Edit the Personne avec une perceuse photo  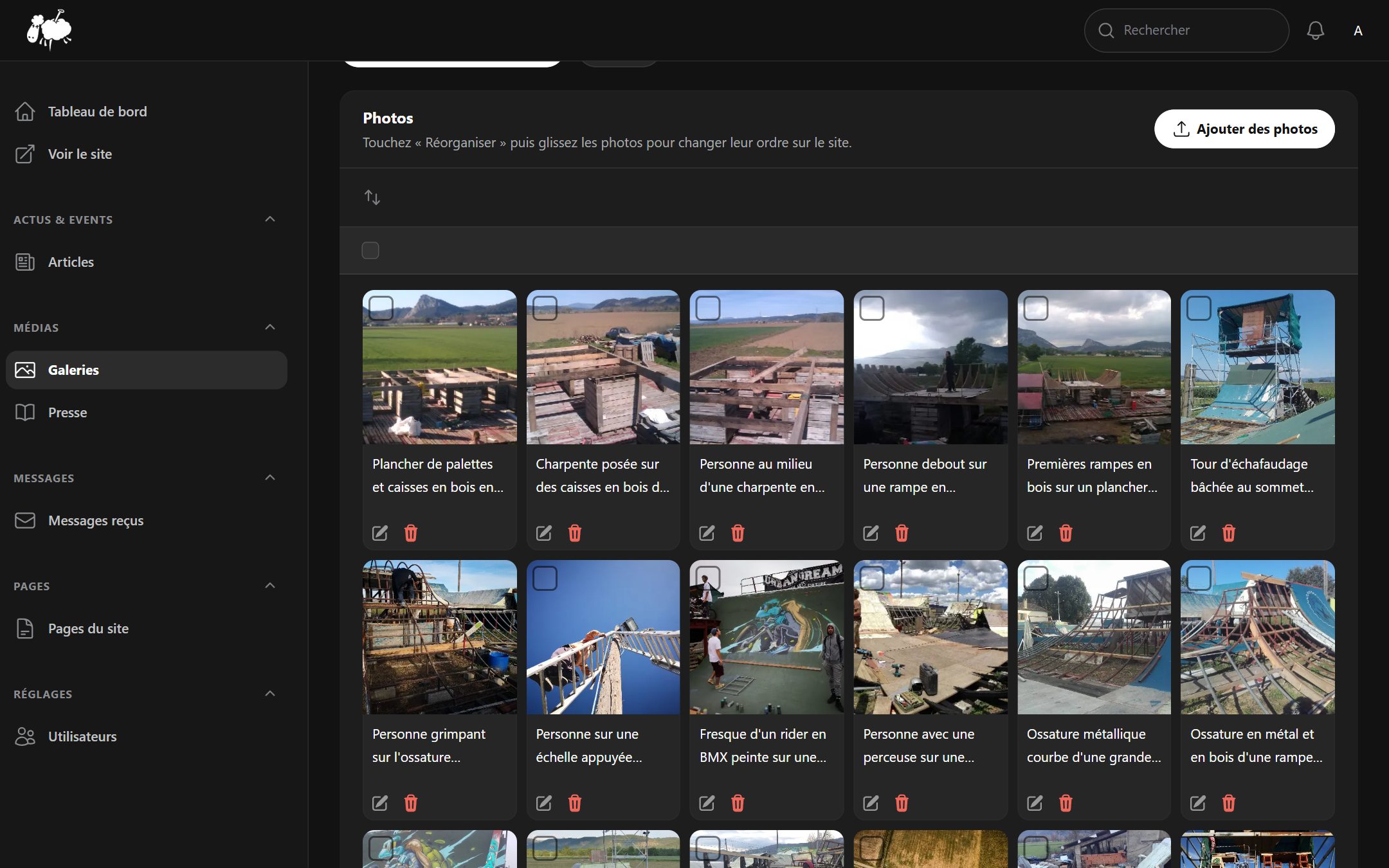coord(871,803)
